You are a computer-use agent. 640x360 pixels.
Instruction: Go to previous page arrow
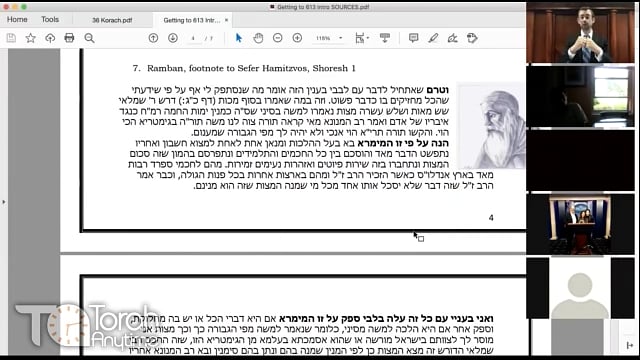[x=153, y=38]
